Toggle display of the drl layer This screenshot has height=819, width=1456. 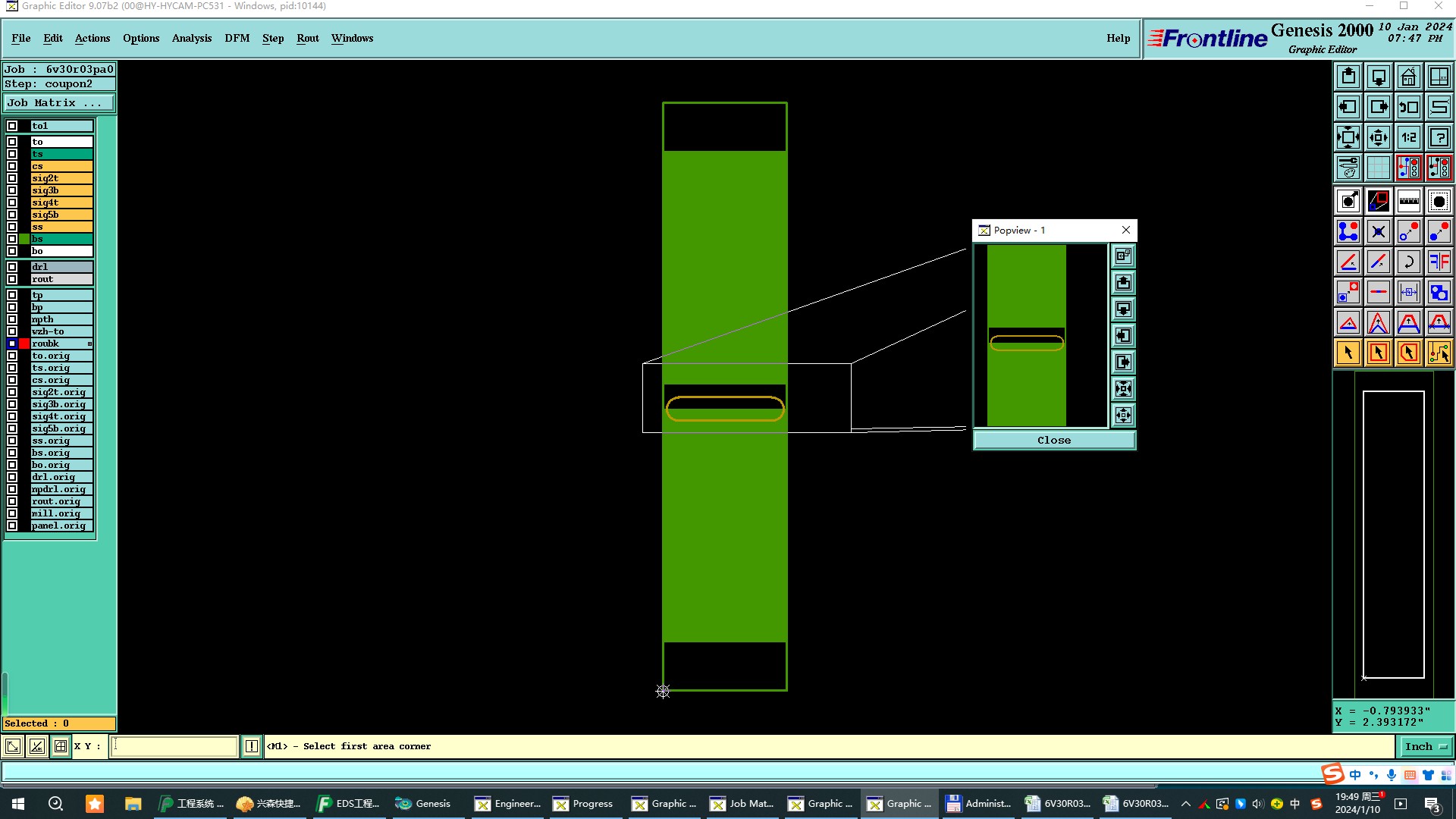coord(12,267)
